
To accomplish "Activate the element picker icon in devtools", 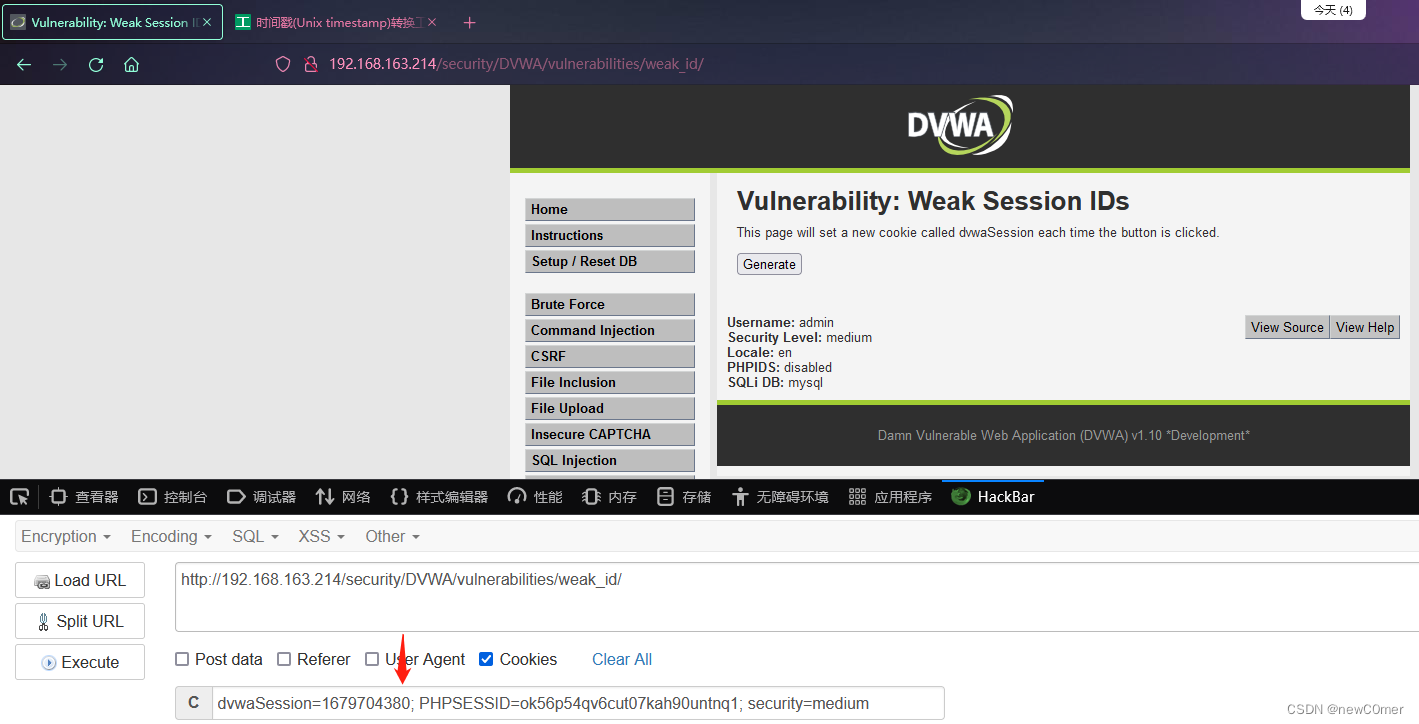I will pos(19,496).
